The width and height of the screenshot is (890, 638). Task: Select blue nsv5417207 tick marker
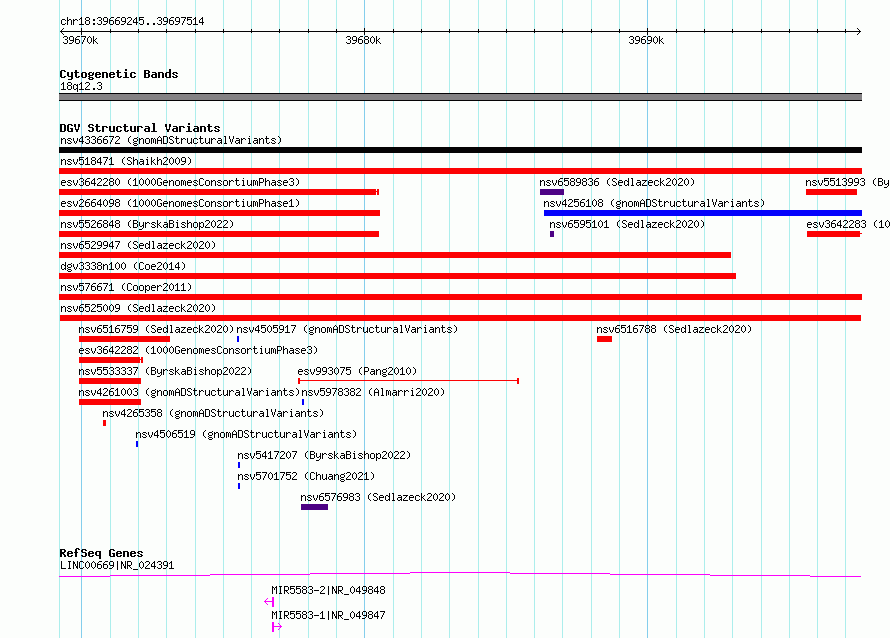239,465
